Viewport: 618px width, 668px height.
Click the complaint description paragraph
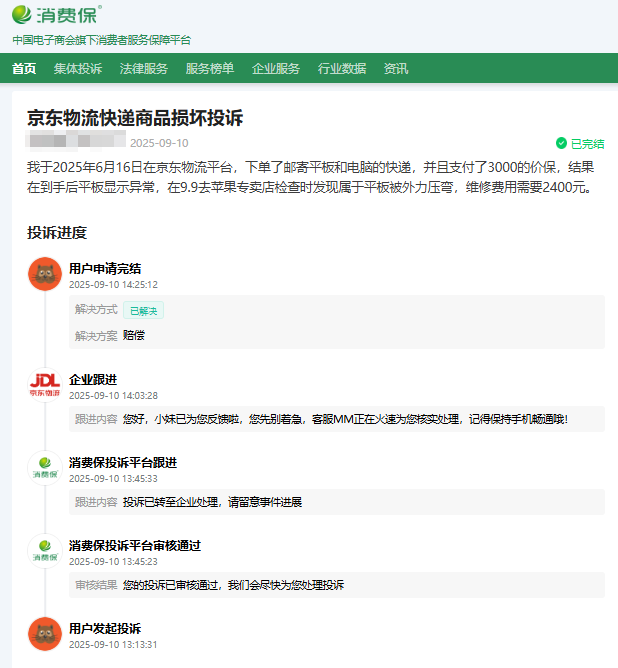point(310,177)
